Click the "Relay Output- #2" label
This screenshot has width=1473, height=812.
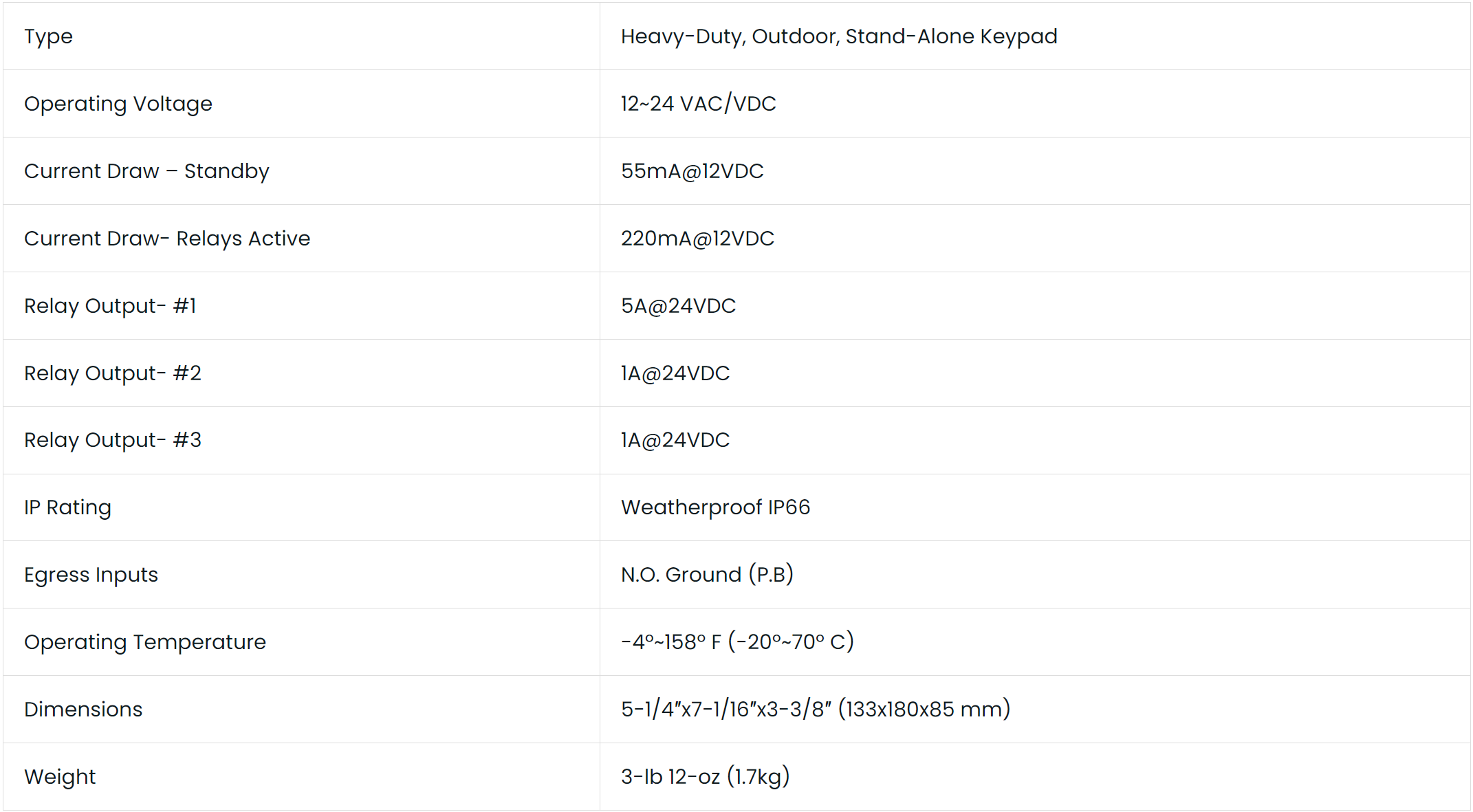pyautogui.click(x=113, y=373)
